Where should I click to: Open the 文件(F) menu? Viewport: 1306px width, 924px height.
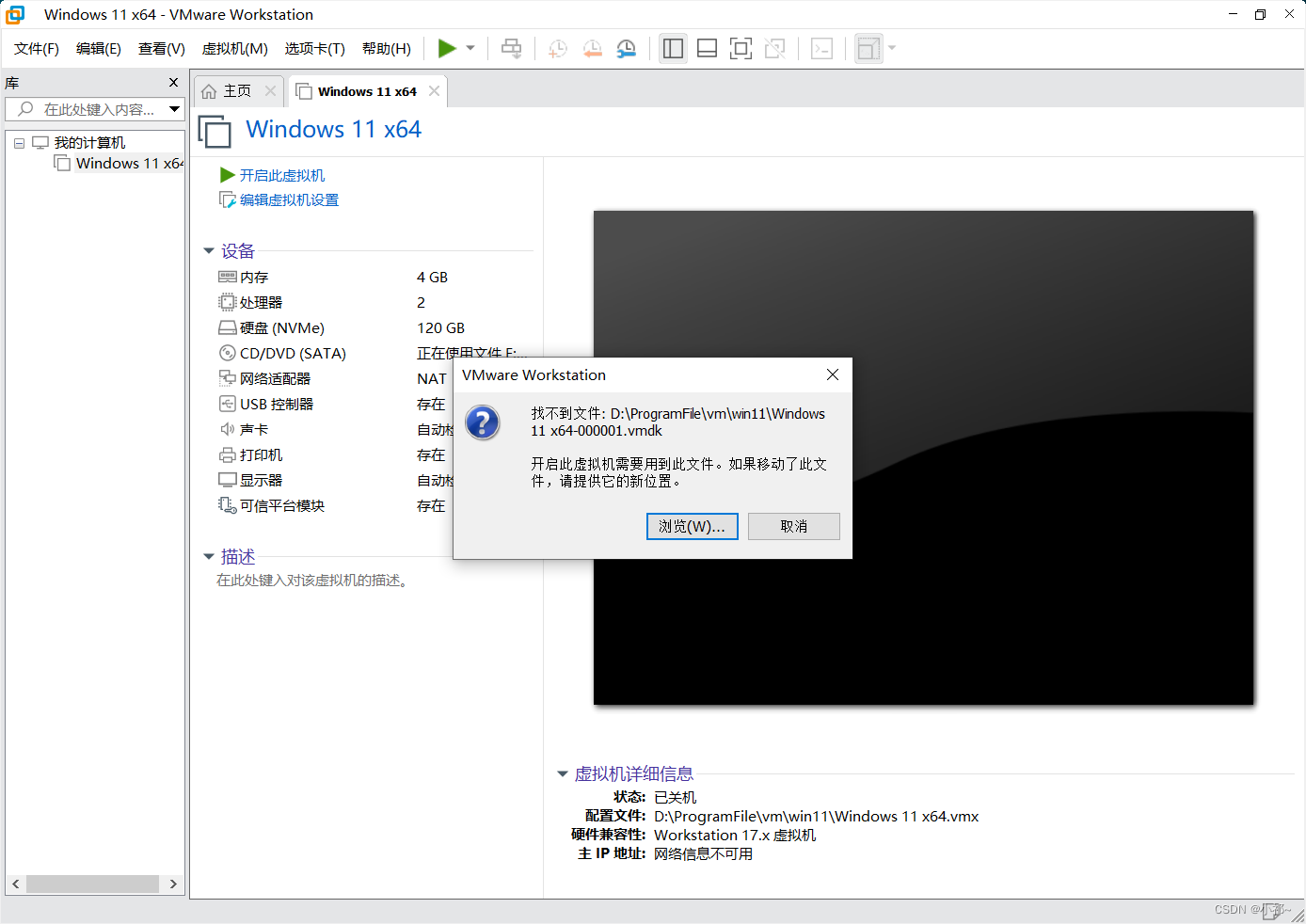click(37, 49)
